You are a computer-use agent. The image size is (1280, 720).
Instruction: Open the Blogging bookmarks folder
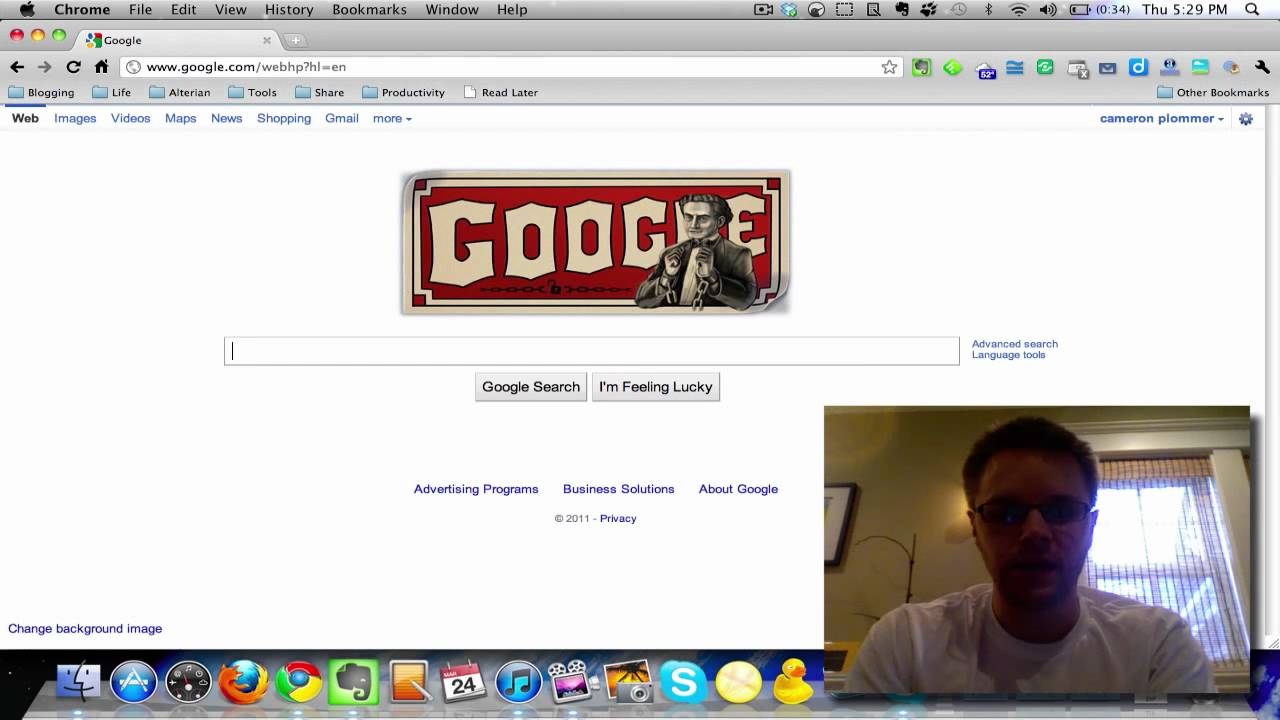click(41, 92)
